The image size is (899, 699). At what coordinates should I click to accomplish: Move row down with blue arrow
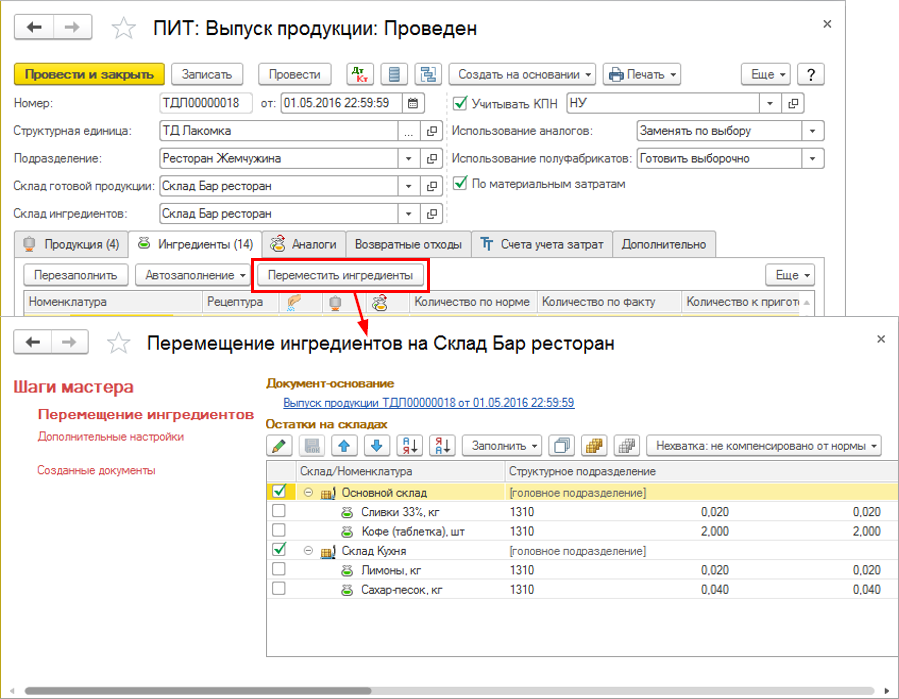(376, 445)
